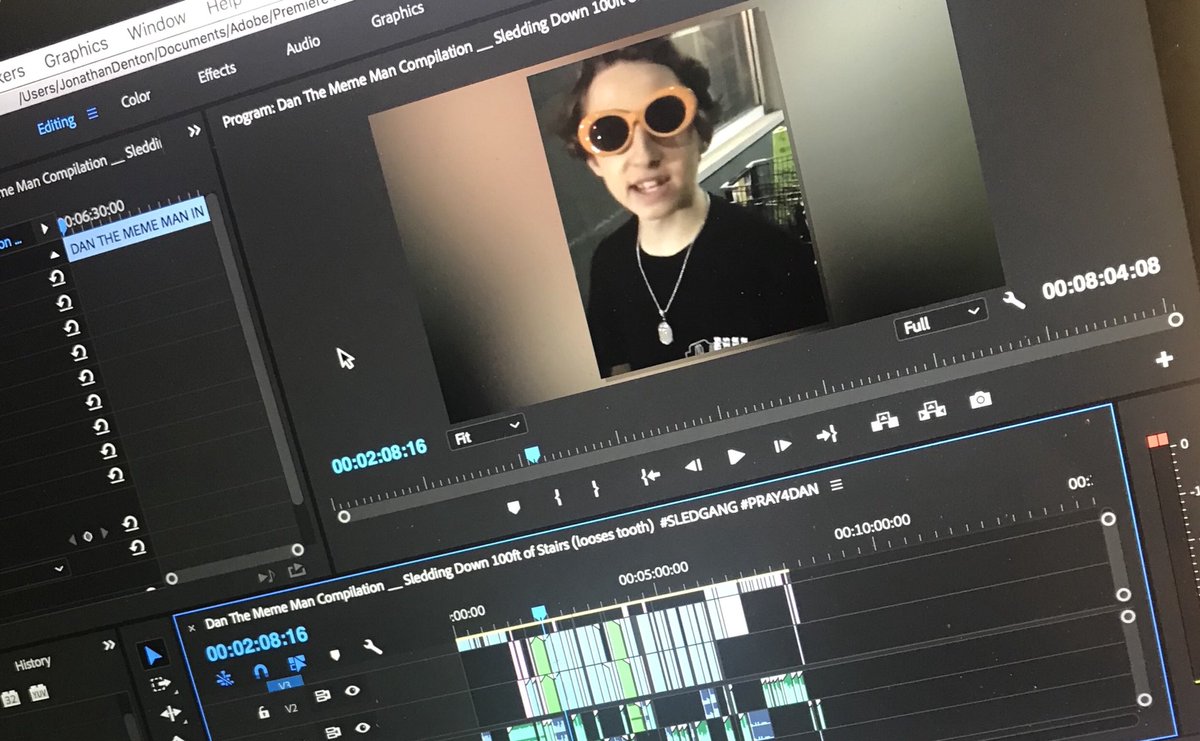Click the Program Monitor blue playhead
Image resolution: width=1200 pixels, height=741 pixels.
pos(532,455)
